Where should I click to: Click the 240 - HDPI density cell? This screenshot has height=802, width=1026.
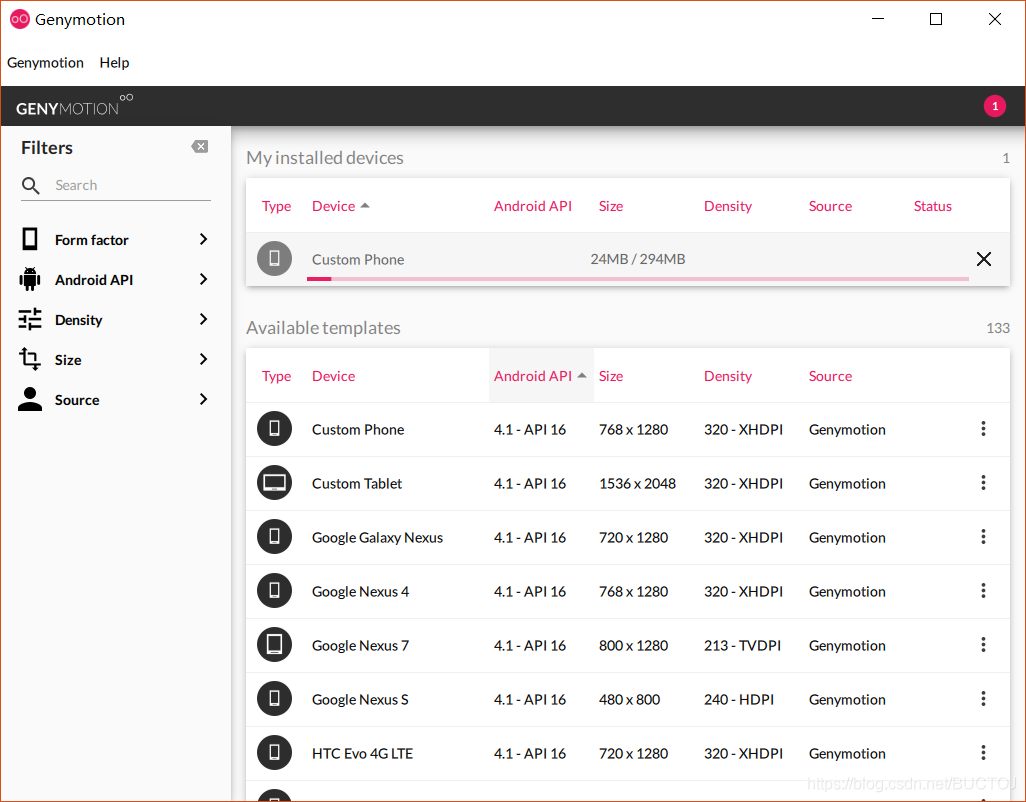[738, 699]
